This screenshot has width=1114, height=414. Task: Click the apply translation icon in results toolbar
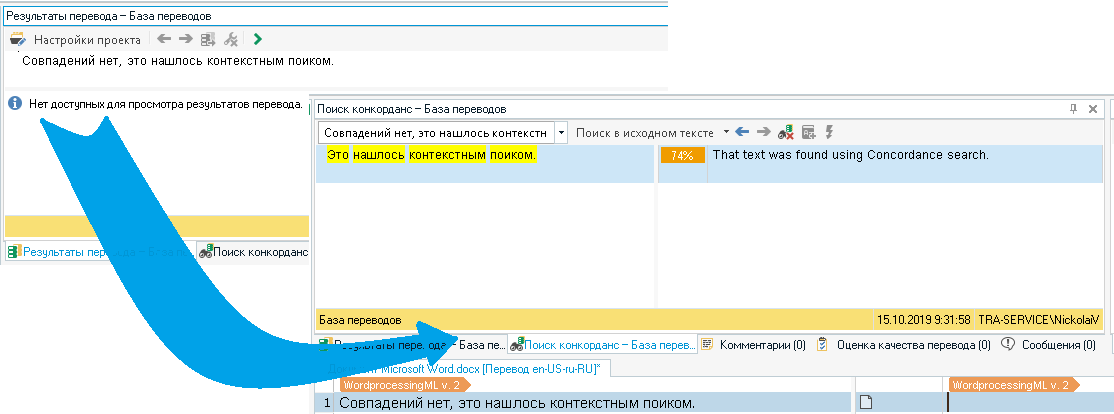(208, 40)
